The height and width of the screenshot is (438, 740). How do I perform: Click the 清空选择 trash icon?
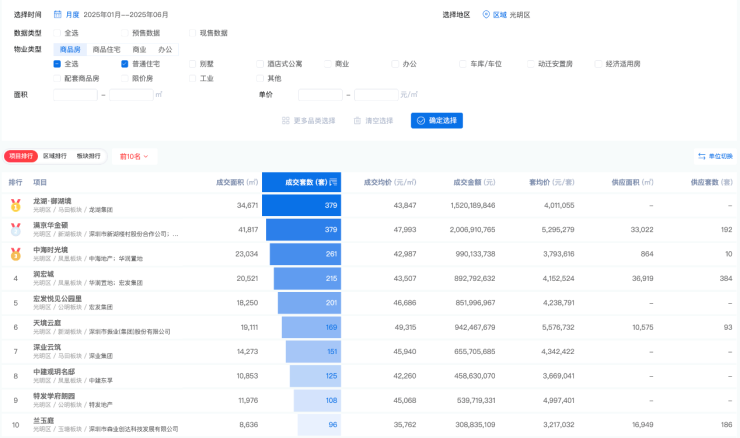click(x=357, y=121)
